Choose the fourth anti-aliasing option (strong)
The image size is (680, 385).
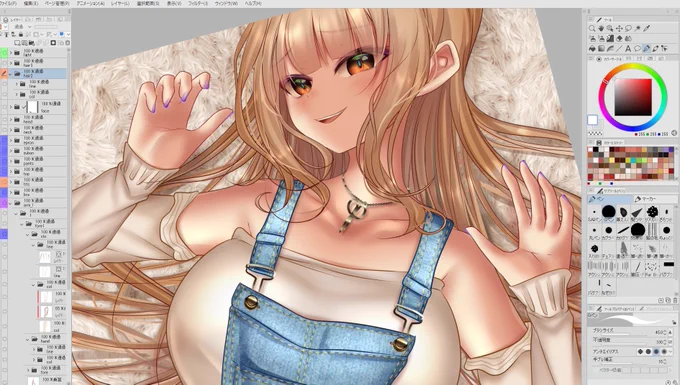coord(664,352)
